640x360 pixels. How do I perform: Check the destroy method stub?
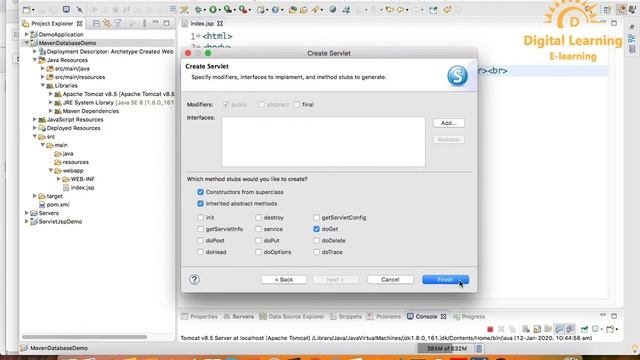coord(258,218)
